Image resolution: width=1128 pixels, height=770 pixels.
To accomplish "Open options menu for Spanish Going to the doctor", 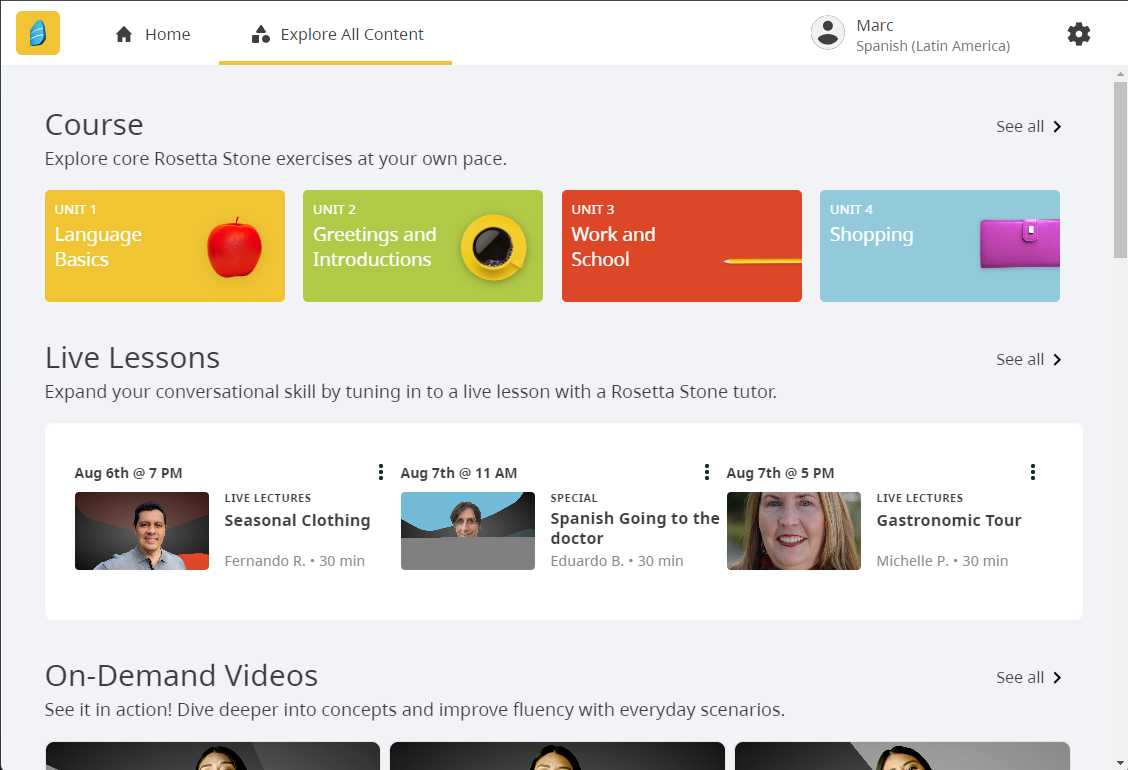I will pos(707,472).
